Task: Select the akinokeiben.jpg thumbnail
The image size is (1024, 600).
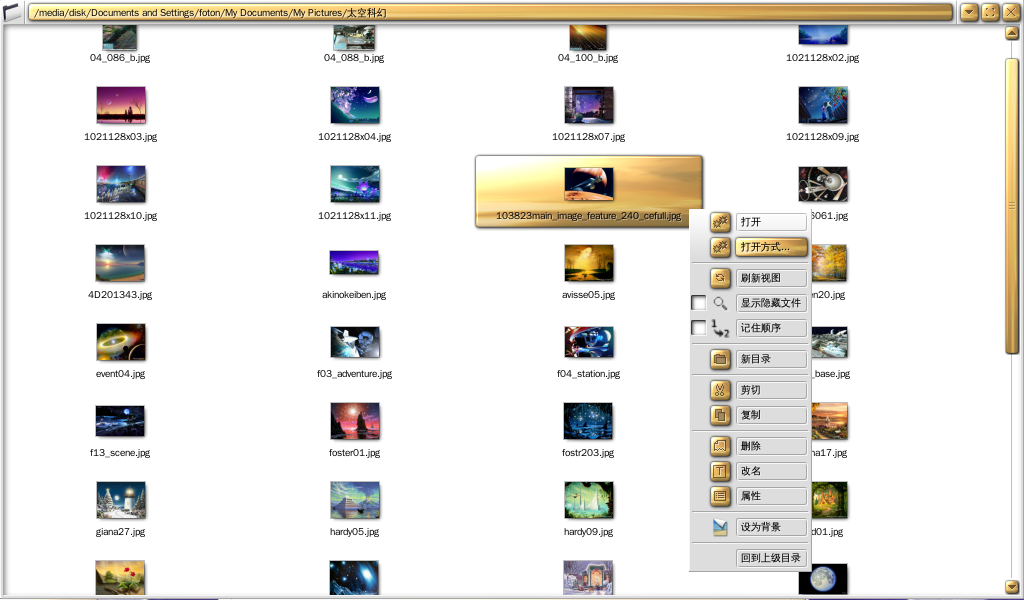Action: pyautogui.click(x=355, y=263)
